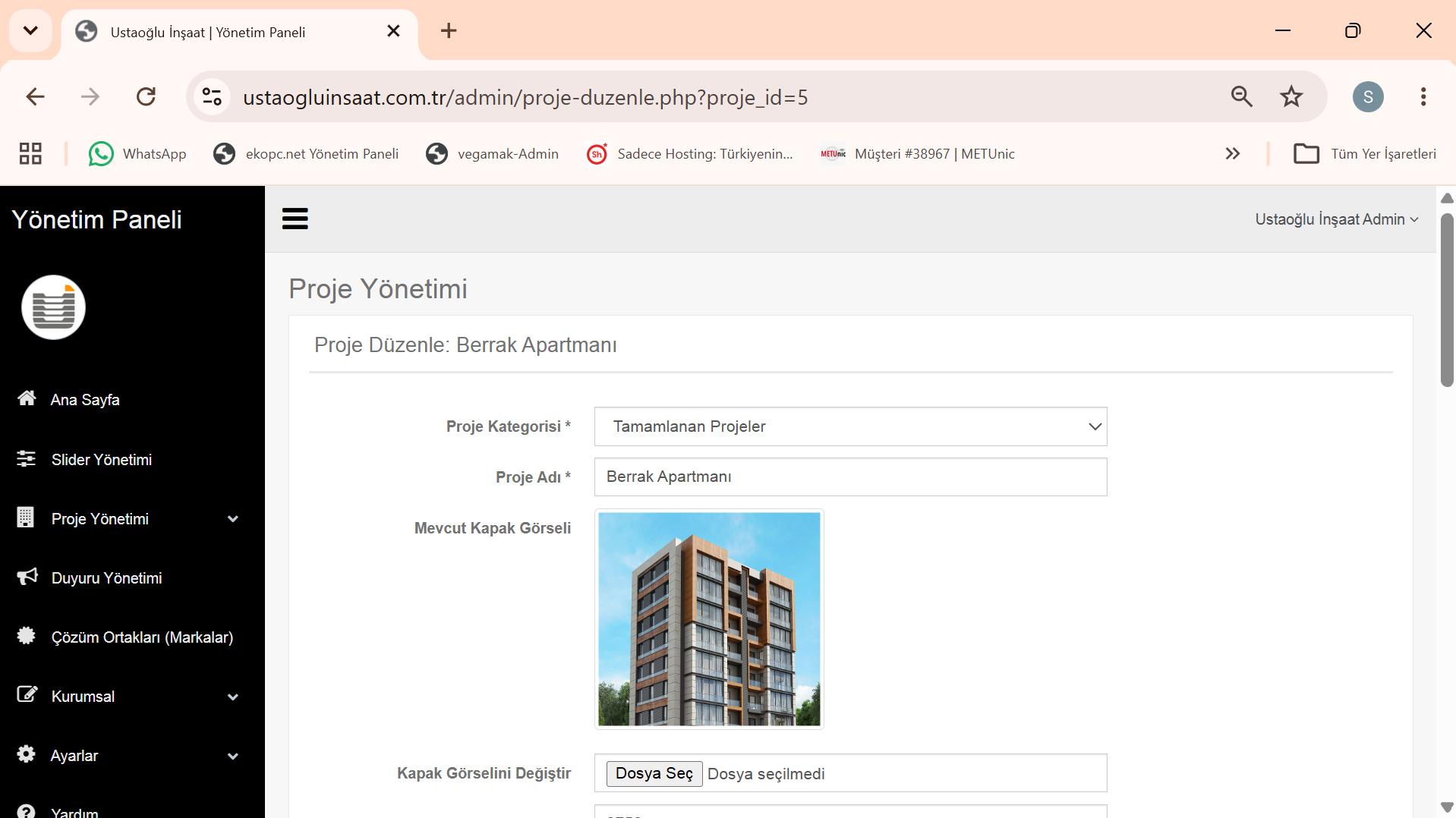This screenshot has width=1456, height=818.
Task: Expand Kurumsal submenu chevron
Action: (x=233, y=697)
